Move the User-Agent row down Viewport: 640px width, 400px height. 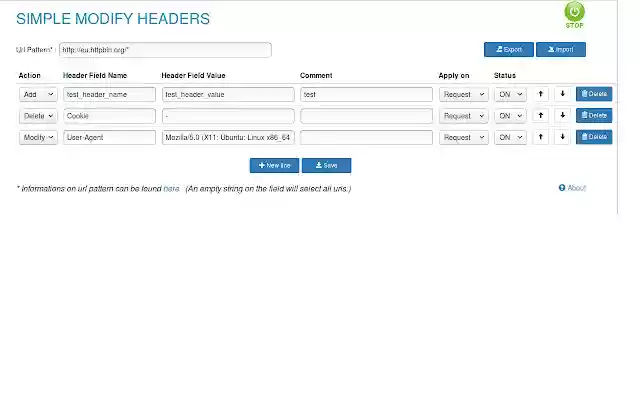[x=562, y=137]
